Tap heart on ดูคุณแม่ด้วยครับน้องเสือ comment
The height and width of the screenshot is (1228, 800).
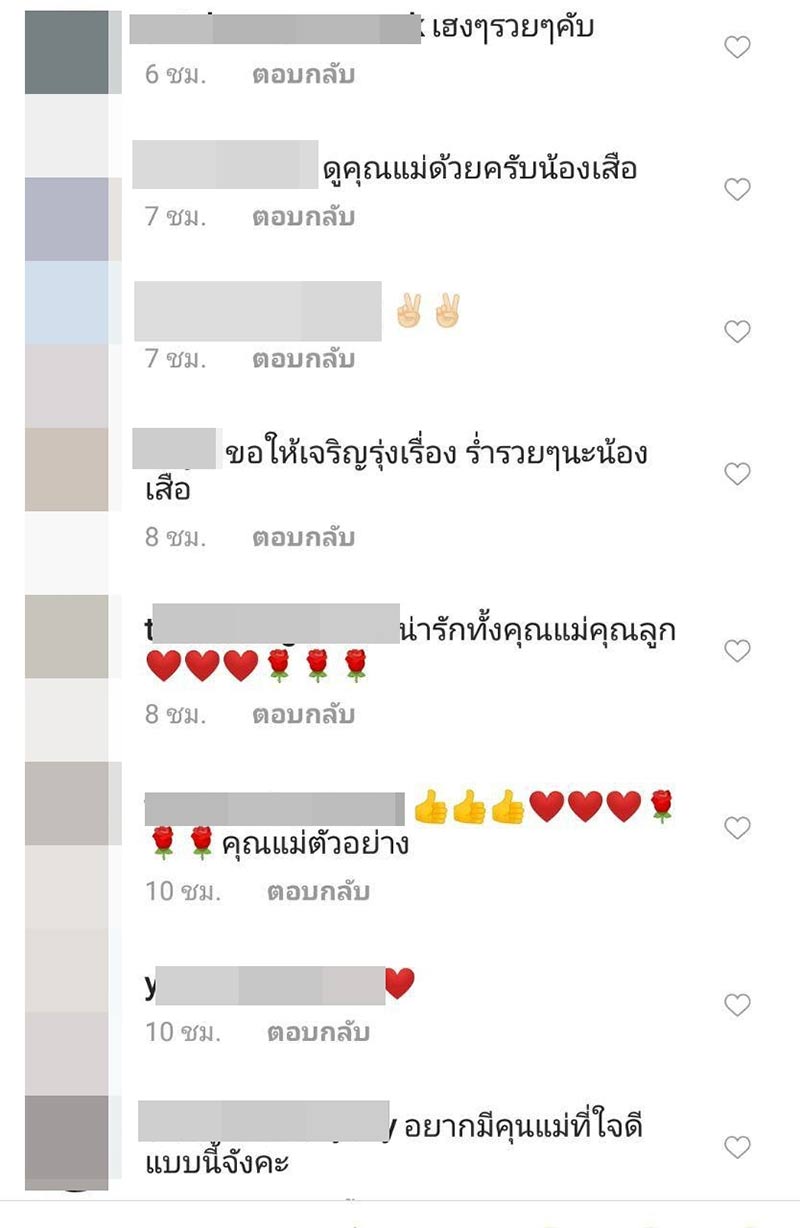coord(737,189)
